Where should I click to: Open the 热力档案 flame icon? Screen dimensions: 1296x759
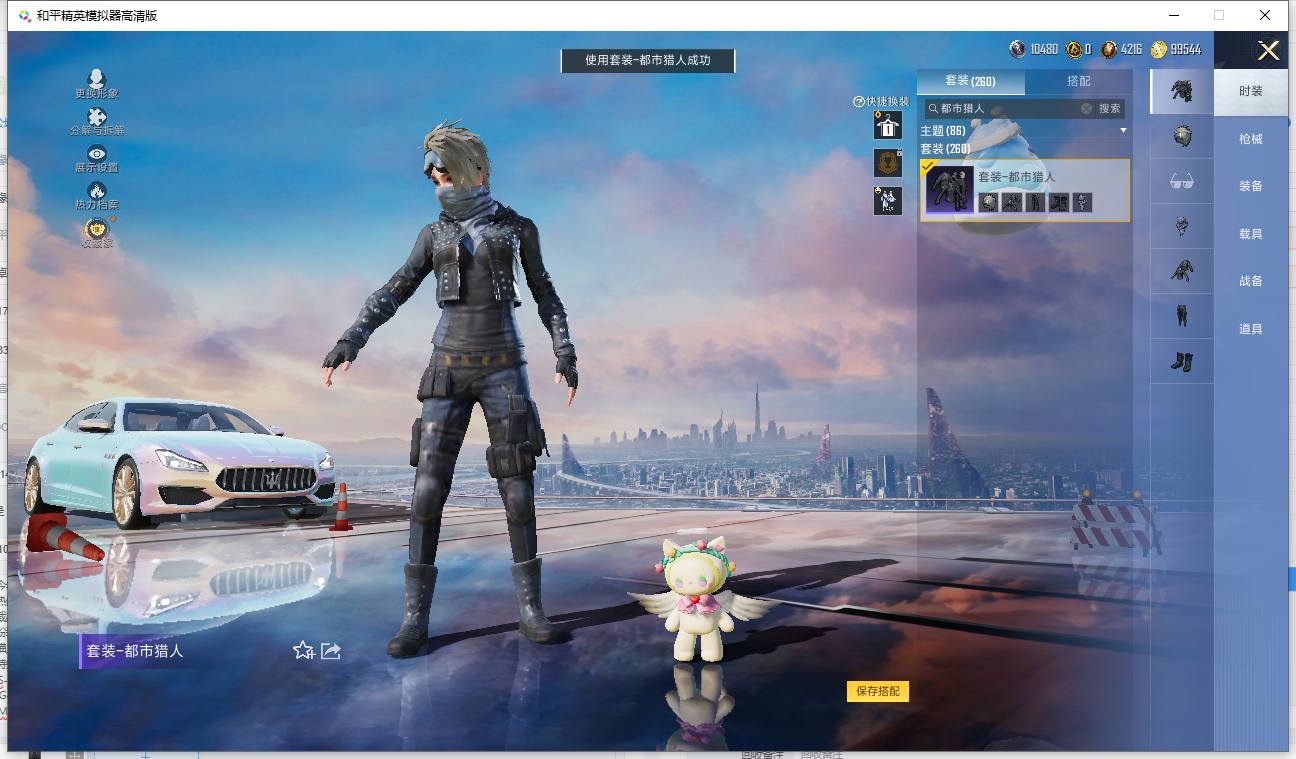click(97, 190)
